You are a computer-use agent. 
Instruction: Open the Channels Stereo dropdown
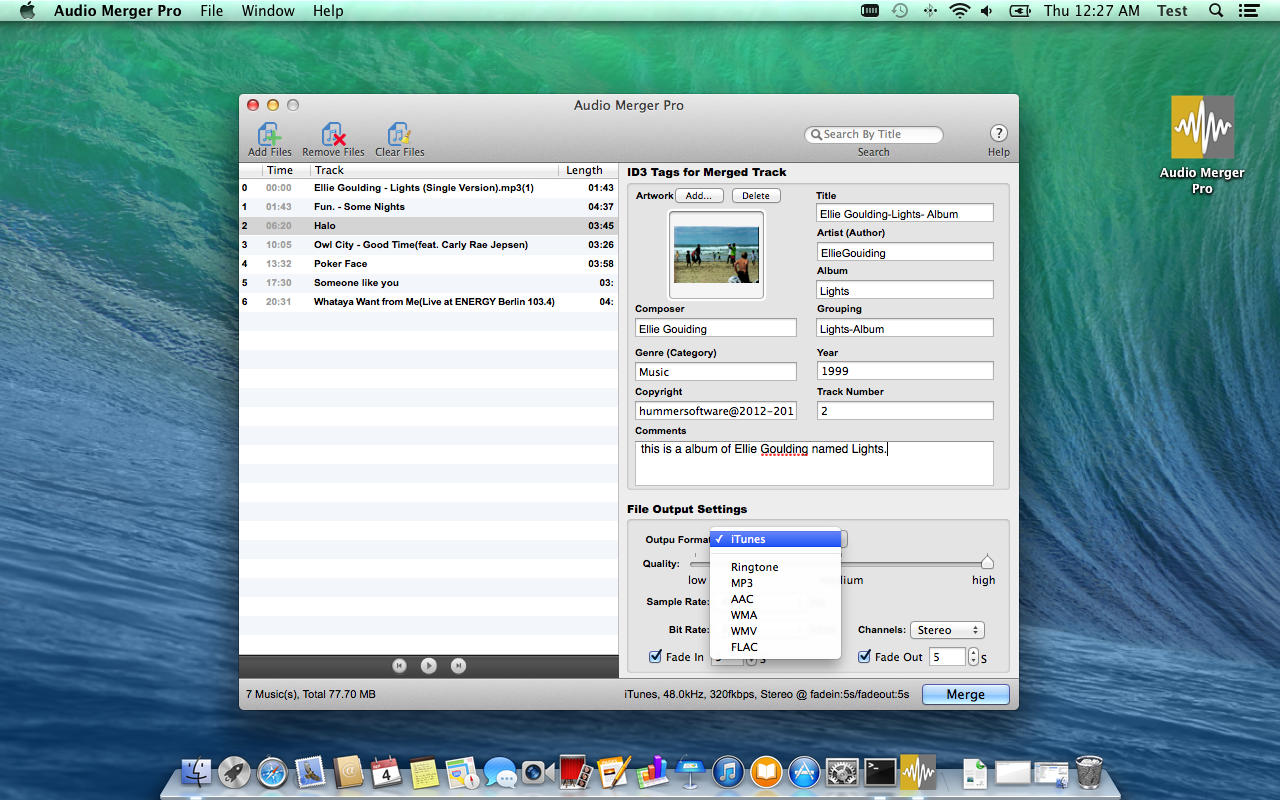(947, 630)
